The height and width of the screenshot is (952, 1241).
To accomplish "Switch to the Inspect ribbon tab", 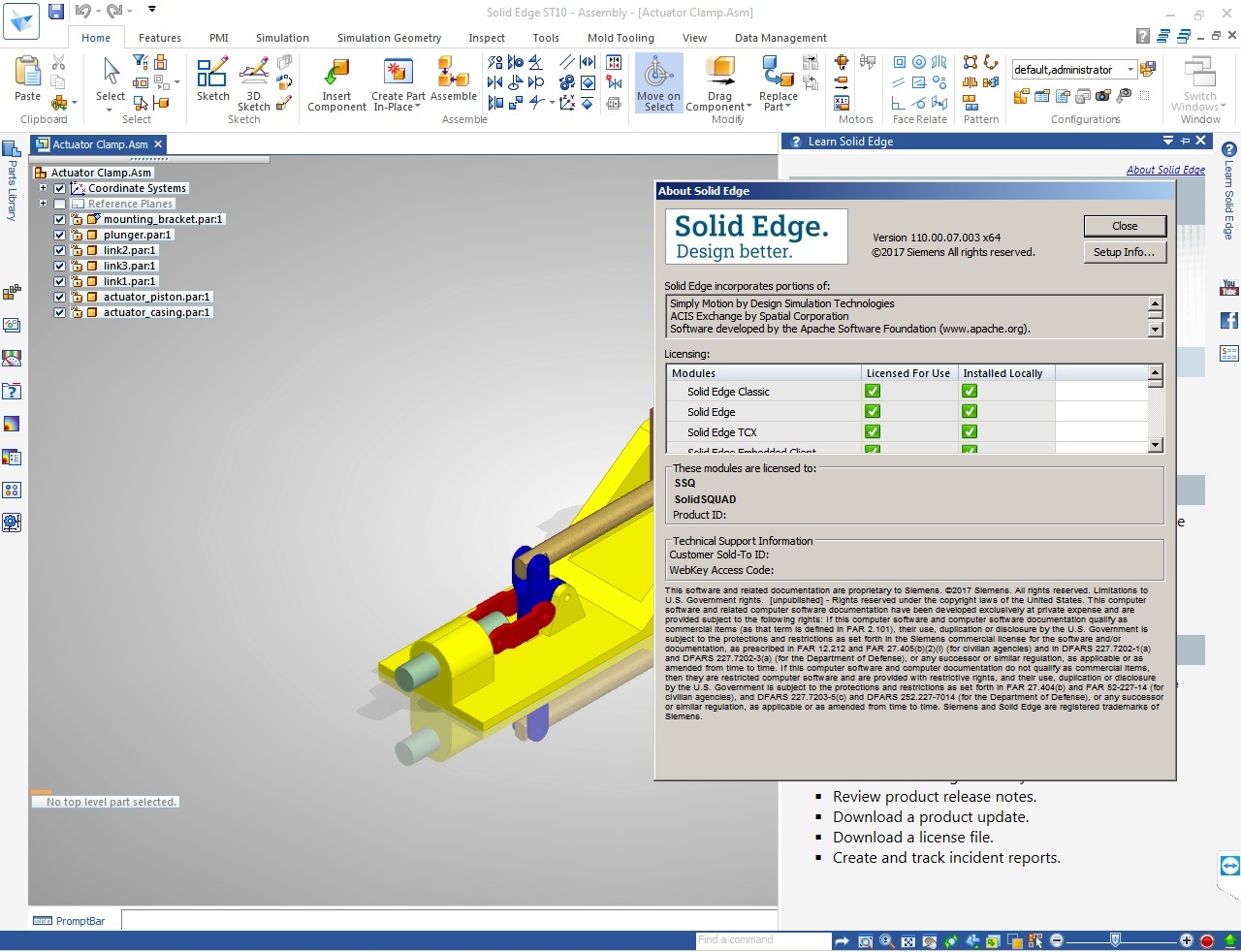I will 487,38.
